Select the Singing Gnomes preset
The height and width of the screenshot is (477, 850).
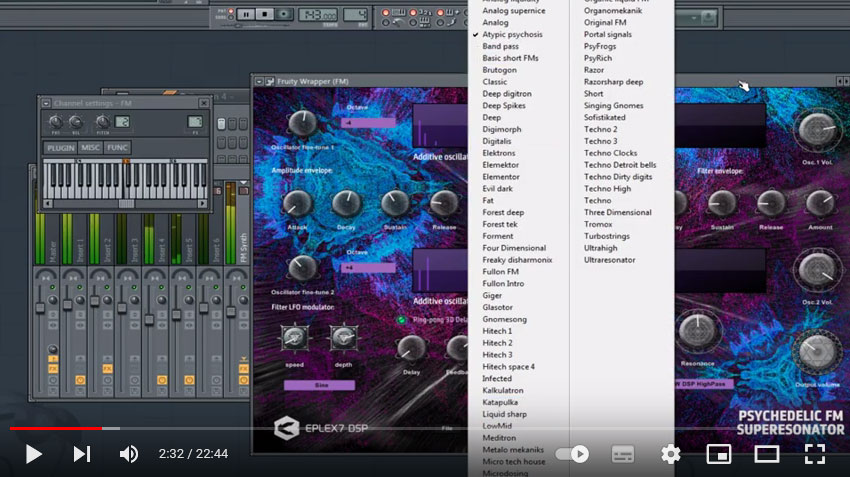pos(613,106)
